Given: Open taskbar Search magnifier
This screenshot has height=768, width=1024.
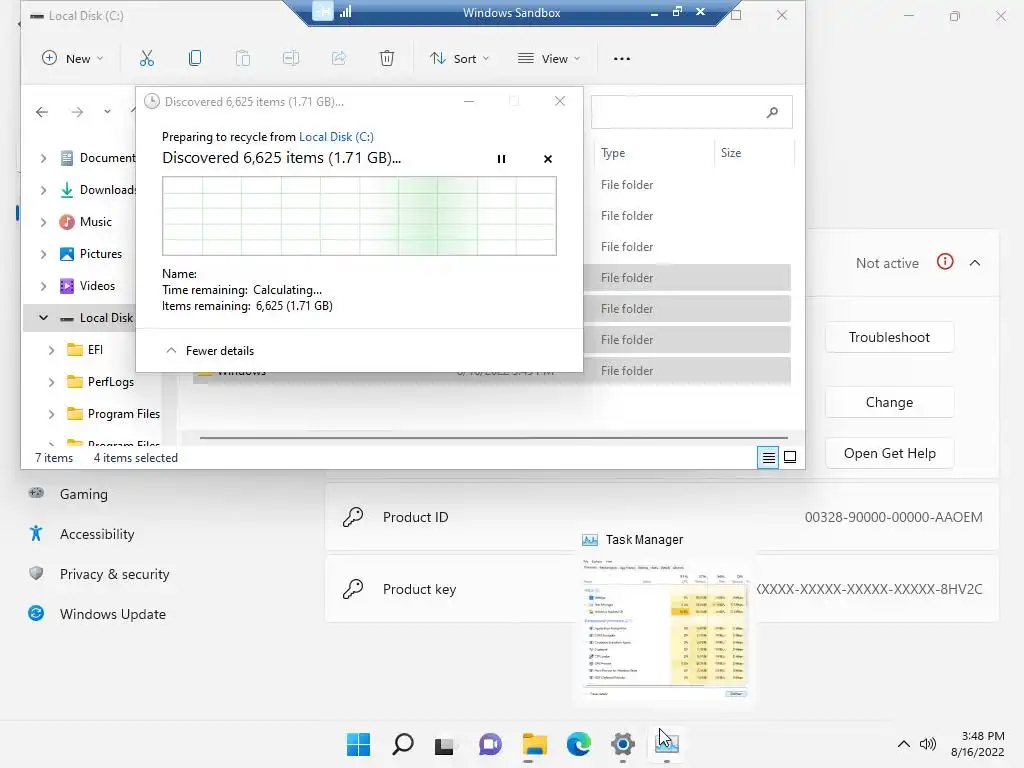Looking at the screenshot, I should (x=403, y=744).
